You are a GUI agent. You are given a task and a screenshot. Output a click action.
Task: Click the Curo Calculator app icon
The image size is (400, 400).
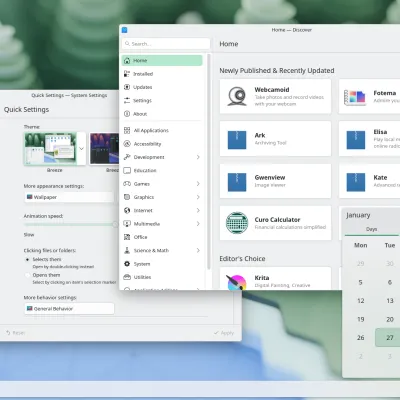coord(237,223)
